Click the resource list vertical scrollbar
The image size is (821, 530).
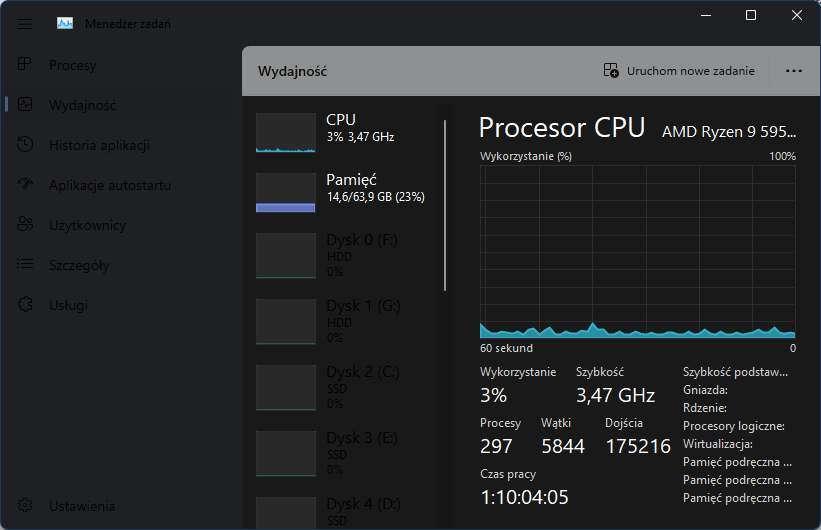[445, 206]
